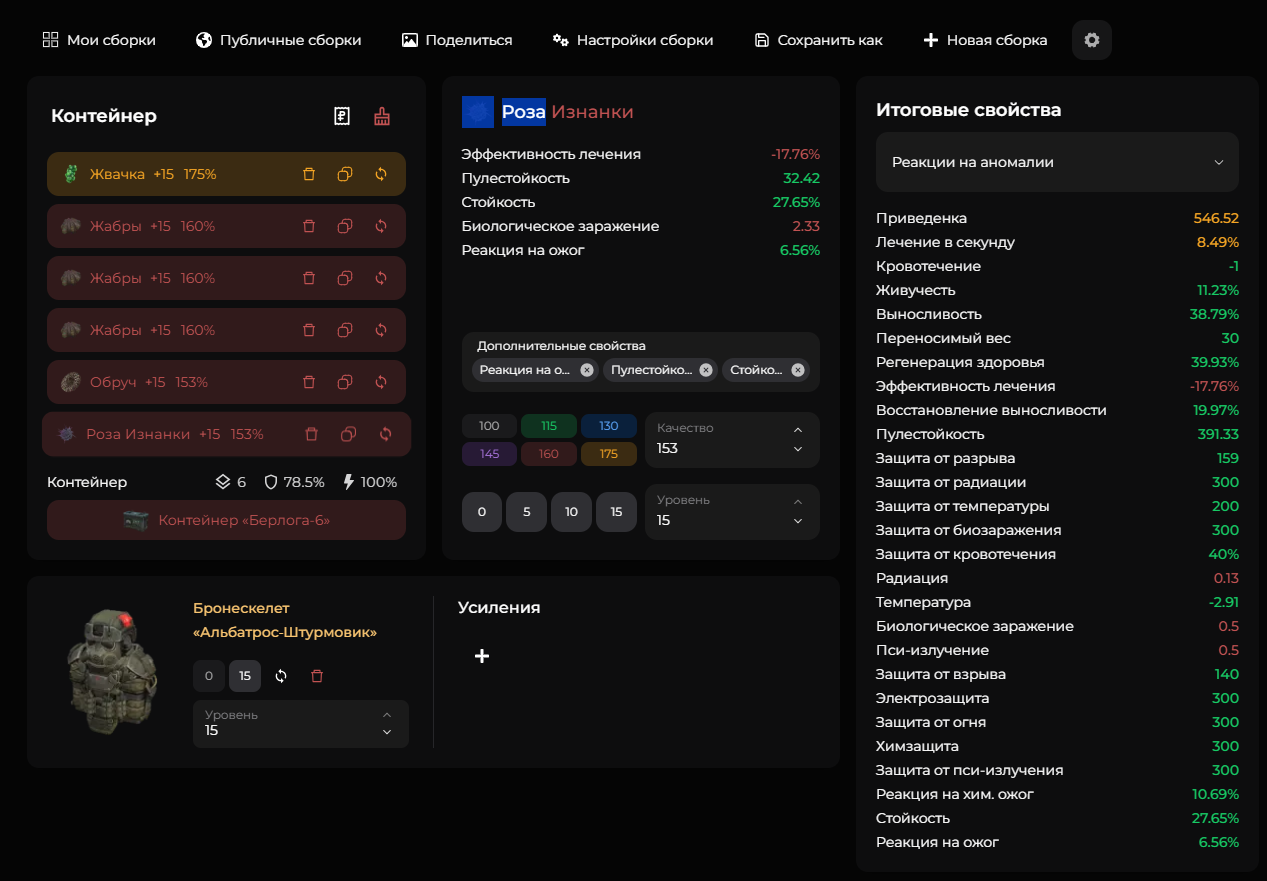Open Публичные сборки menu item

[278, 40]
